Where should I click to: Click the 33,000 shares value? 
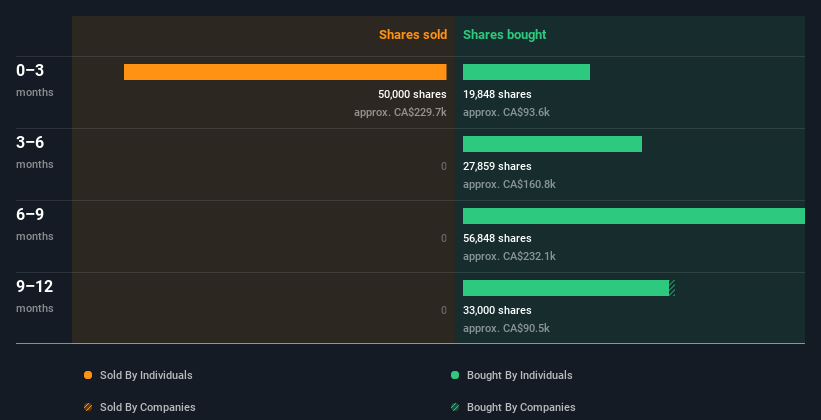[497, 310]
